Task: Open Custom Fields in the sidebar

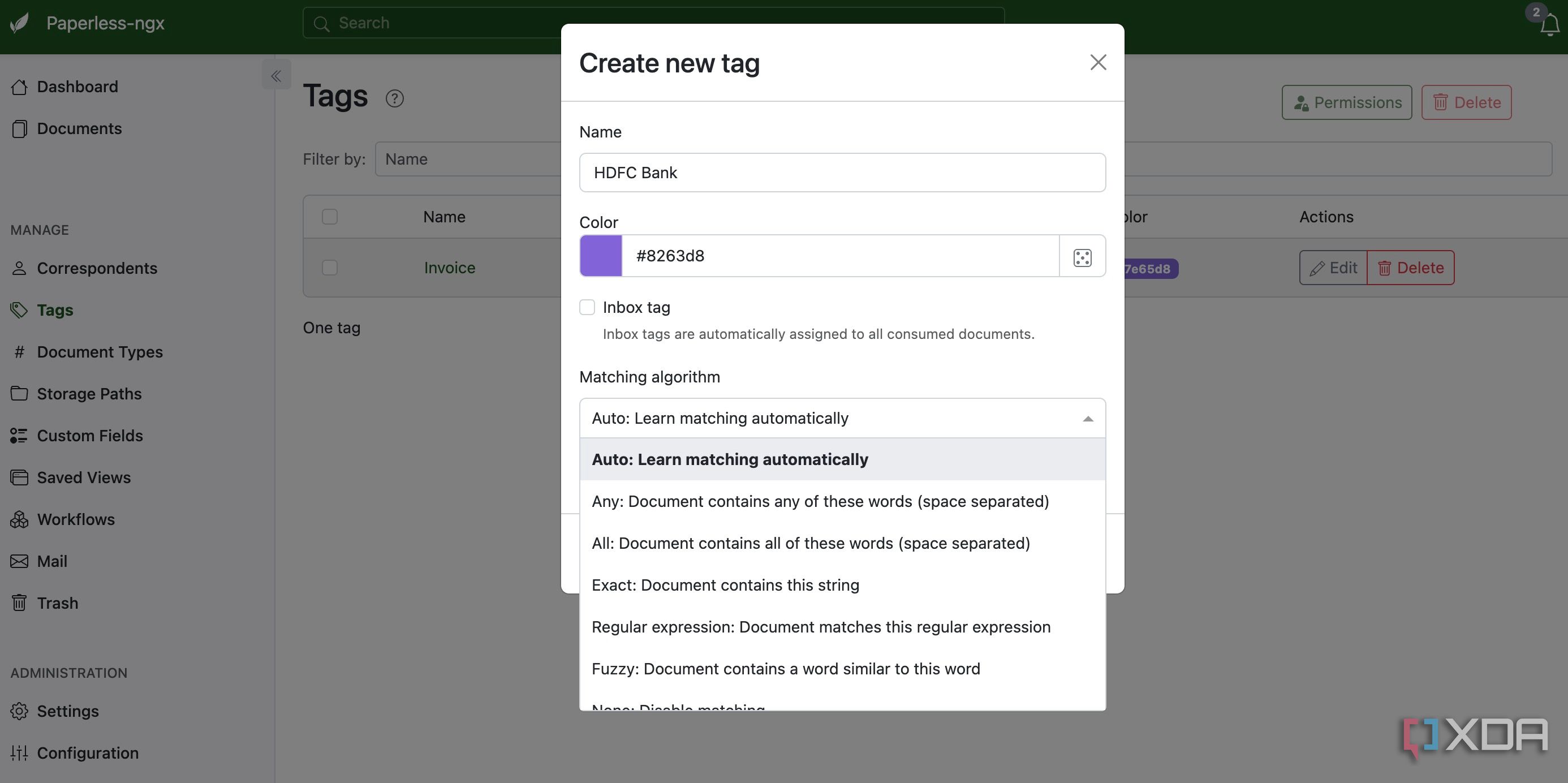Action: click(89, 435)
